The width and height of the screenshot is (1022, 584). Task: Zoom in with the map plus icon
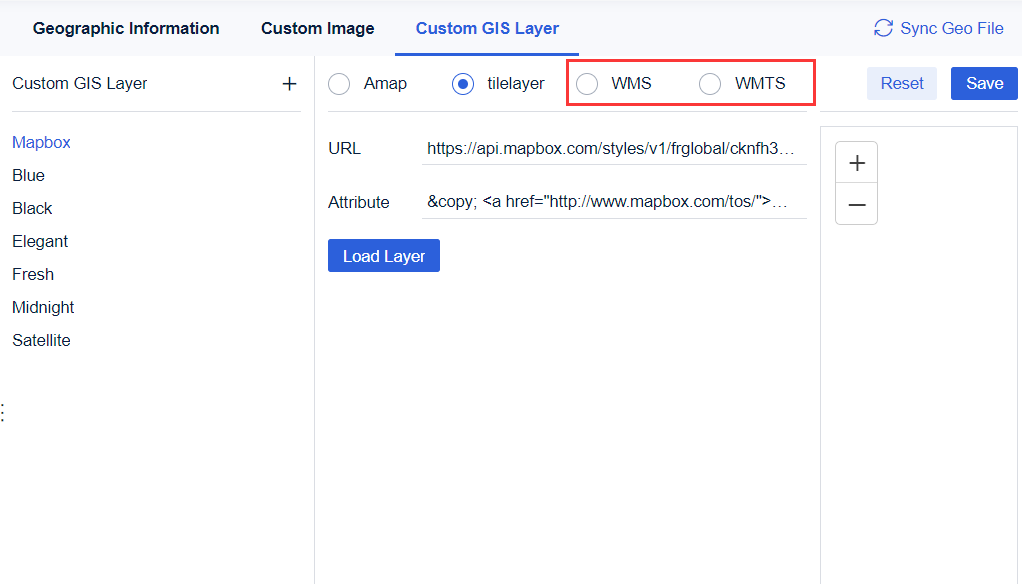point(856,162)
